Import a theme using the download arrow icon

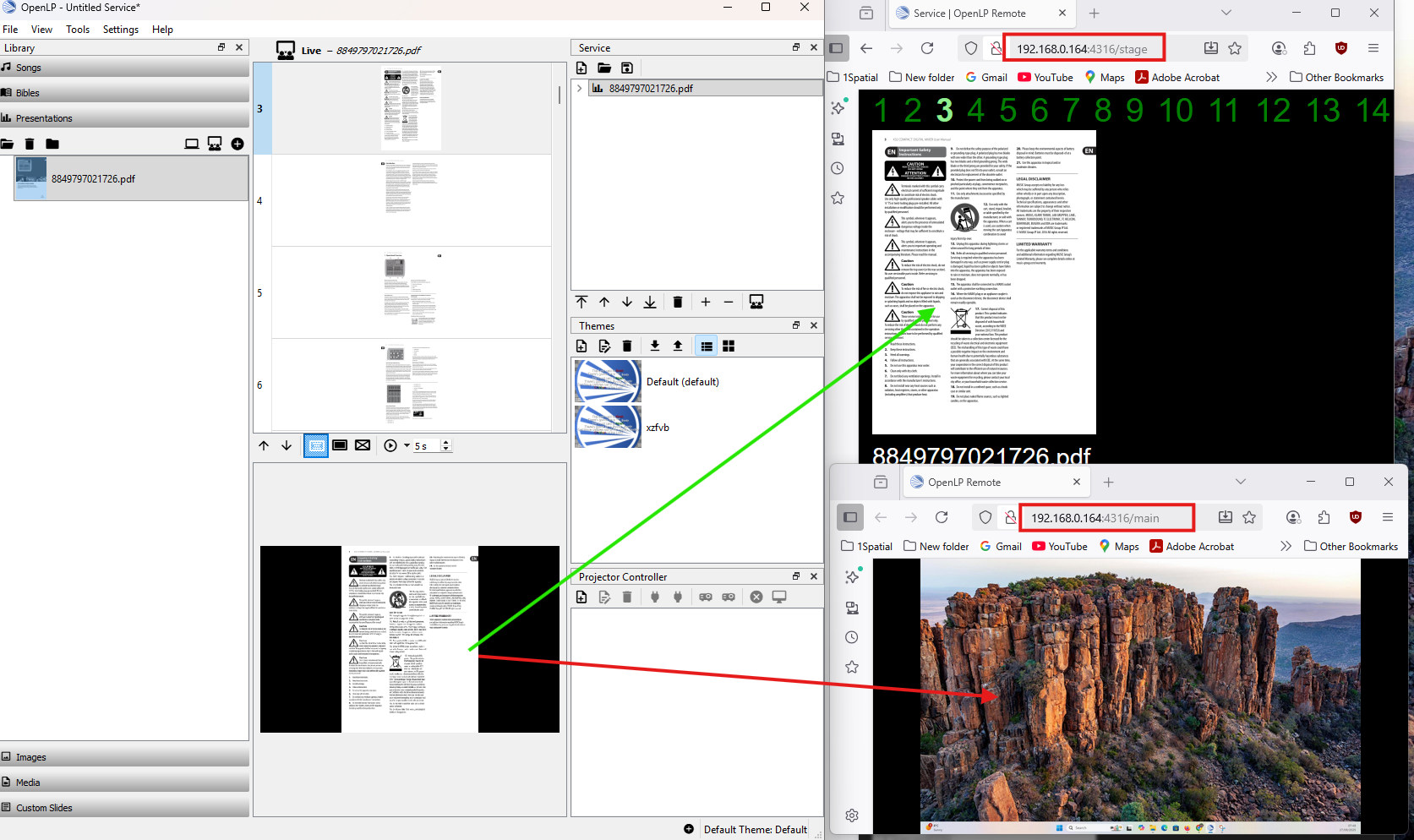(x=655, y=346)
